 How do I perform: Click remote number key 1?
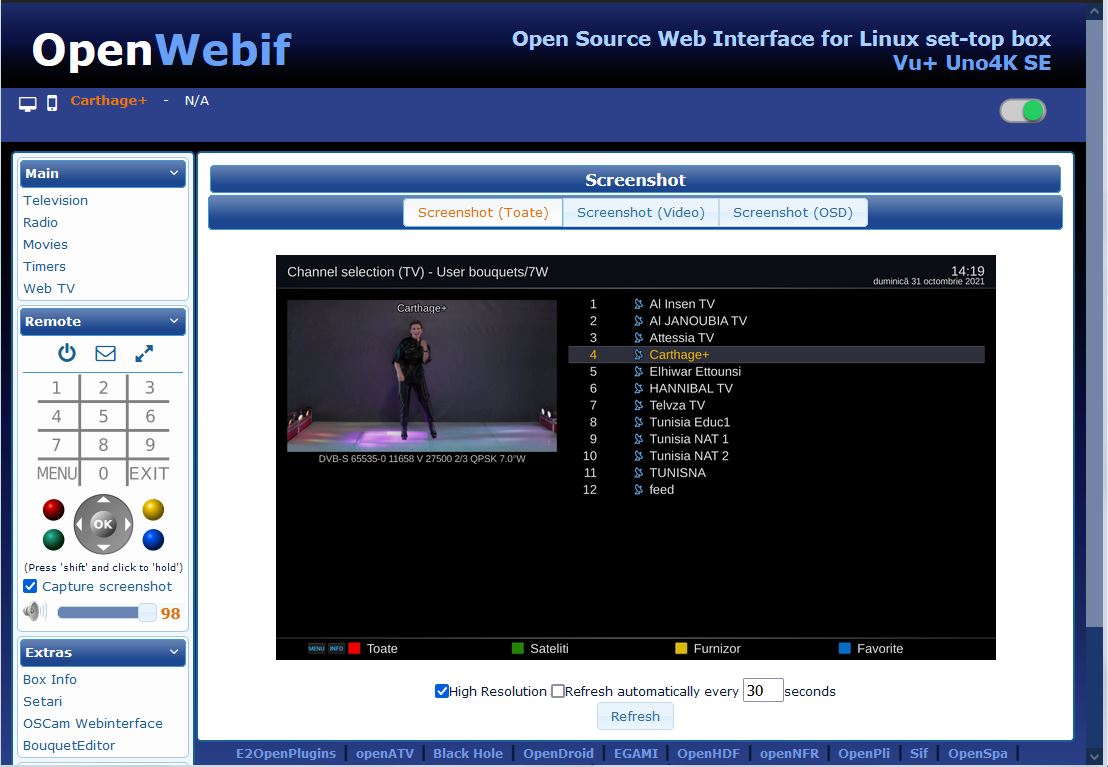click(57, 387)
